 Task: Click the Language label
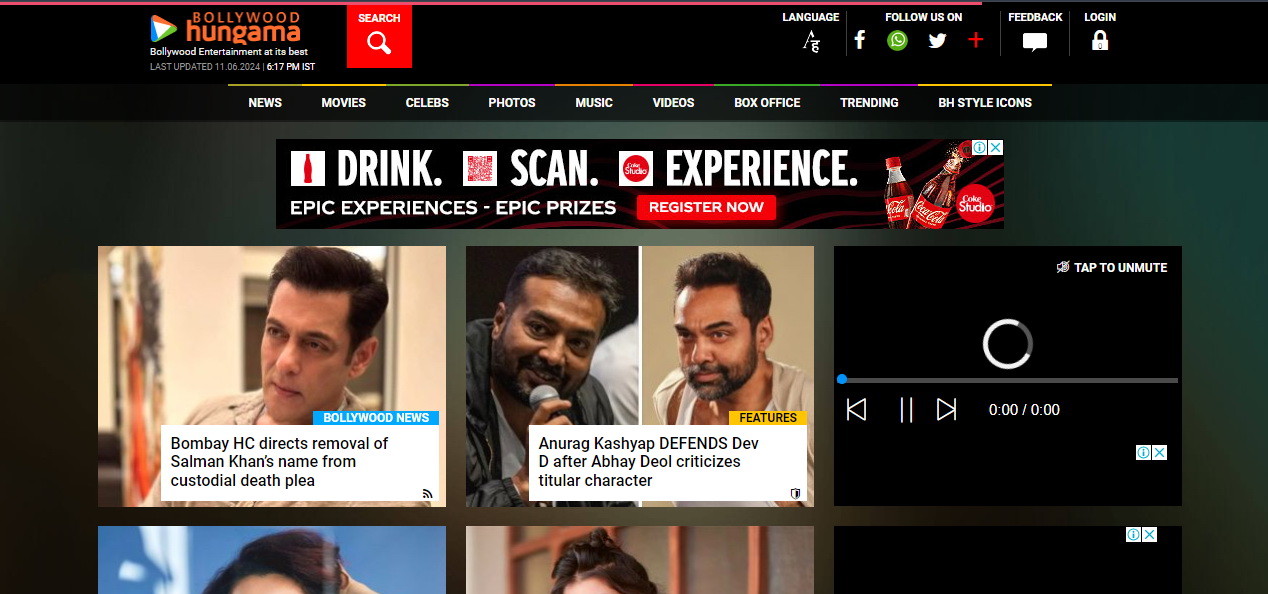[811, 17]
